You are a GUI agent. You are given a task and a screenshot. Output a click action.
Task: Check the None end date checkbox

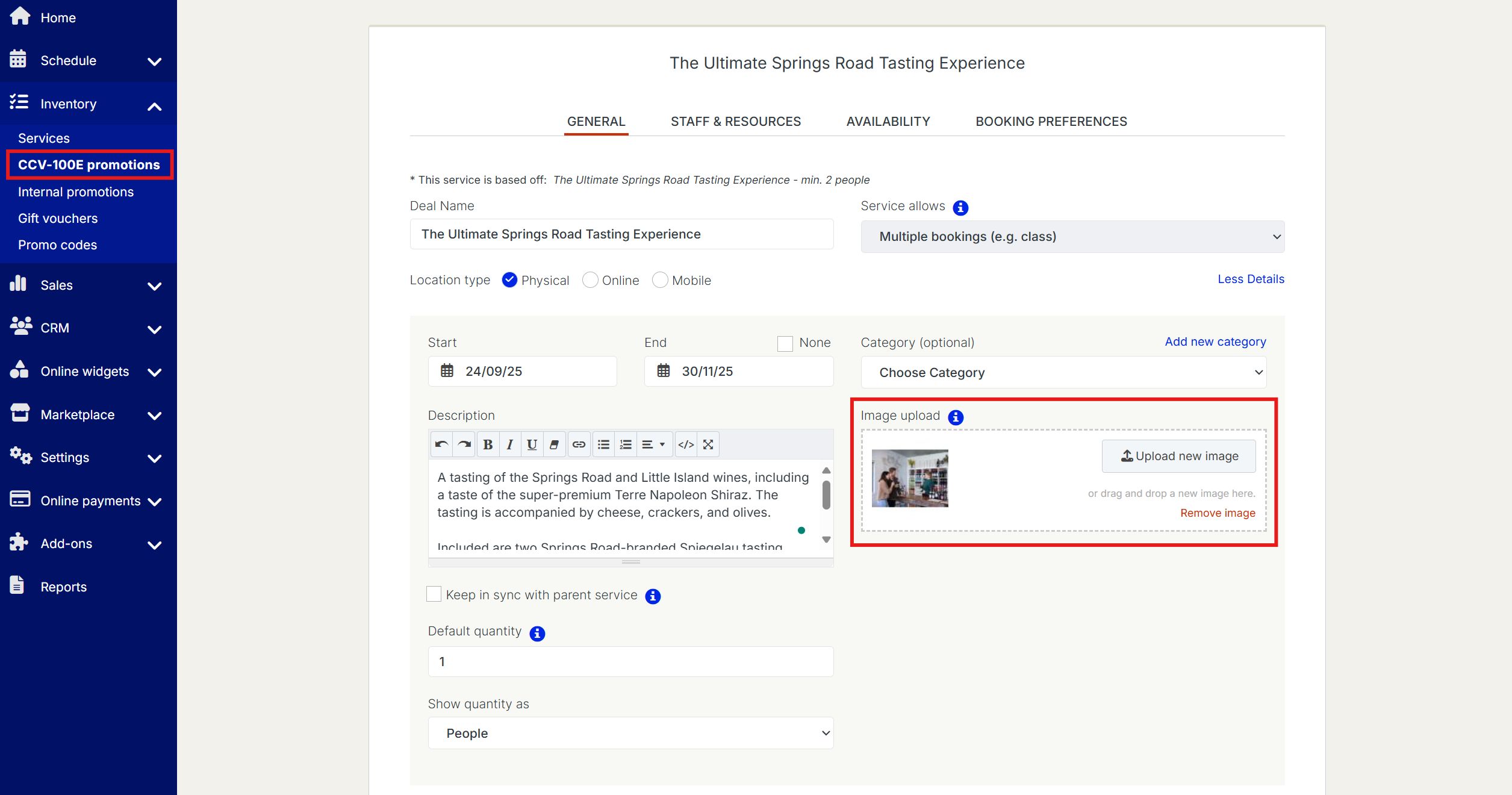(x=785, y=343)
